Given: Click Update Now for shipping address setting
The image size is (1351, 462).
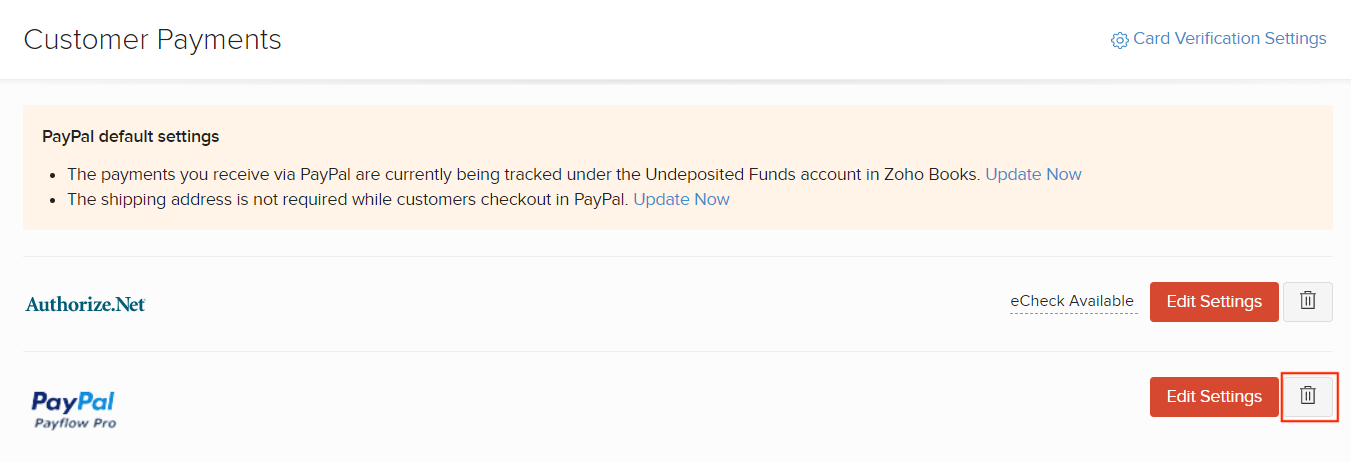Looking at the screenshot, I should (x=681, y=199).
